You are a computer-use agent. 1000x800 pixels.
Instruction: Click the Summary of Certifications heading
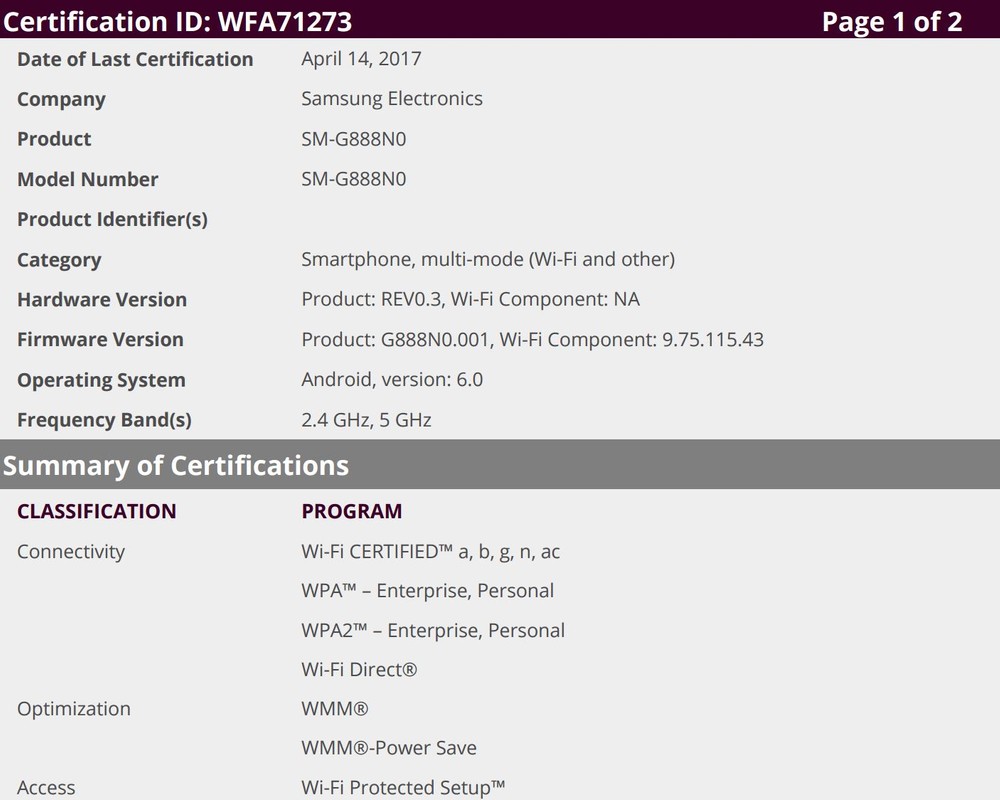tap(176, 466)
